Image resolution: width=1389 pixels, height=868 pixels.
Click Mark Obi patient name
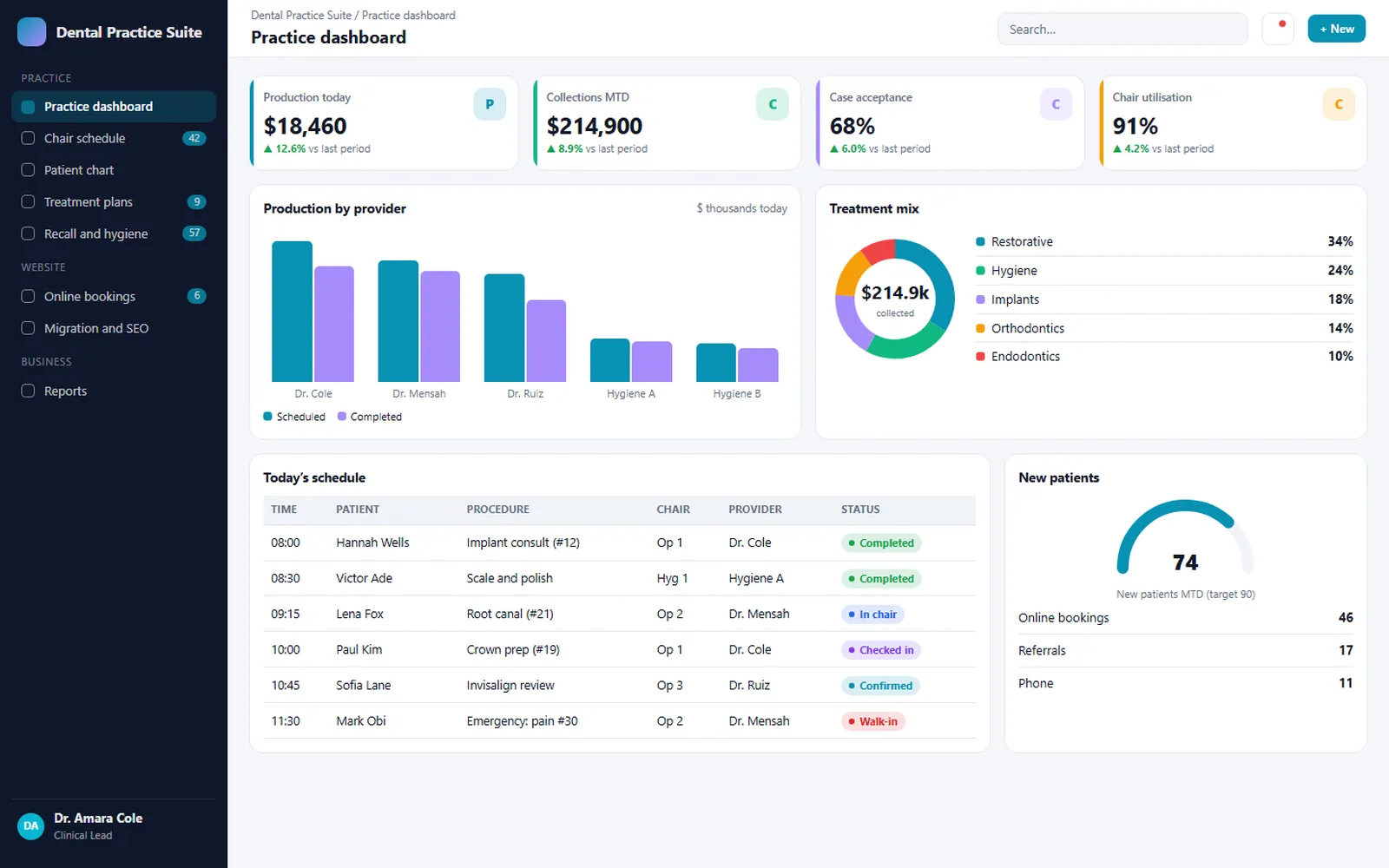(x=361, y=721)
